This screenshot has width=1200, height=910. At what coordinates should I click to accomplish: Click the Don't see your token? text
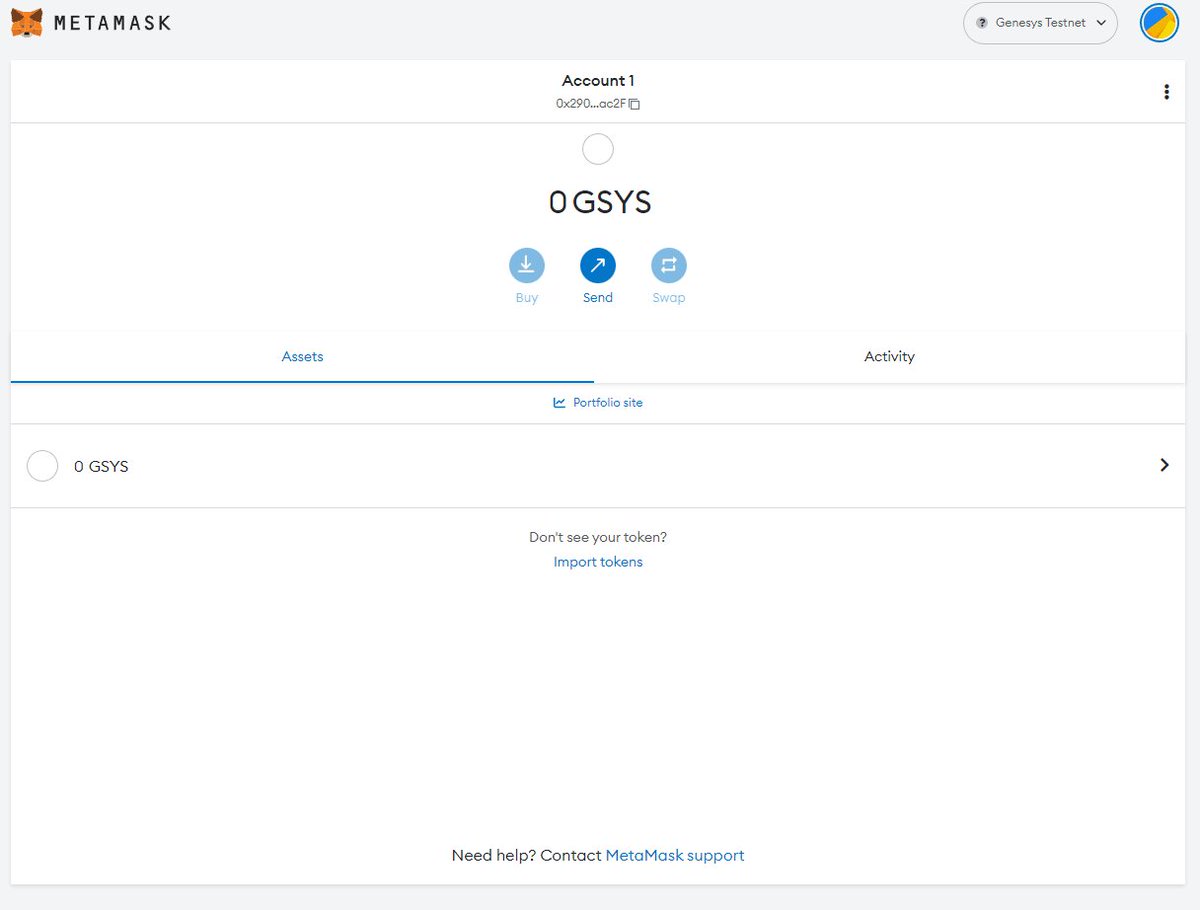click(598, 537)
